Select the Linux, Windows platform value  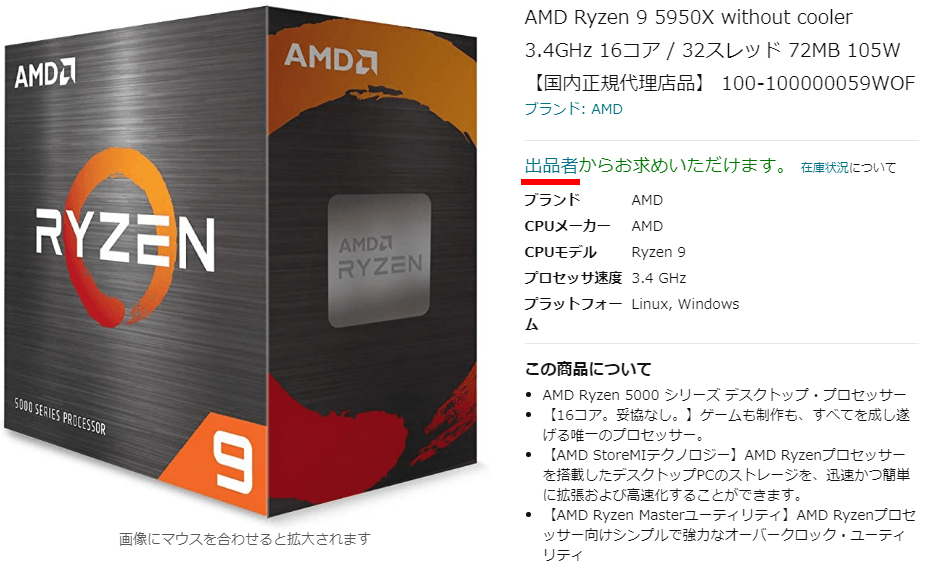click(685, 304)
